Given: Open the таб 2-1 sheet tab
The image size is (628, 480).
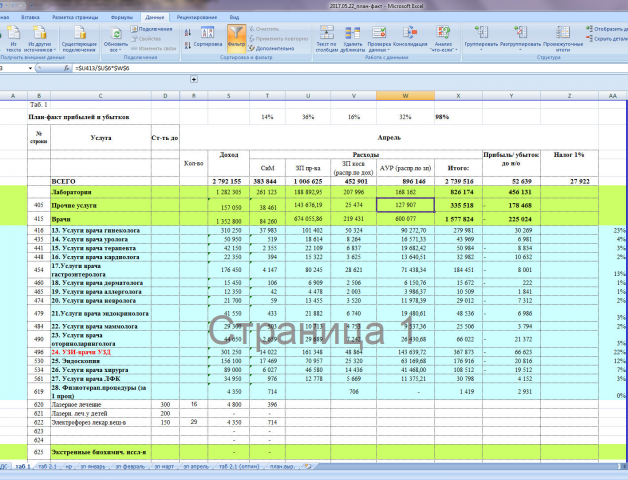Looking at the screenshot, I should 47,467.
